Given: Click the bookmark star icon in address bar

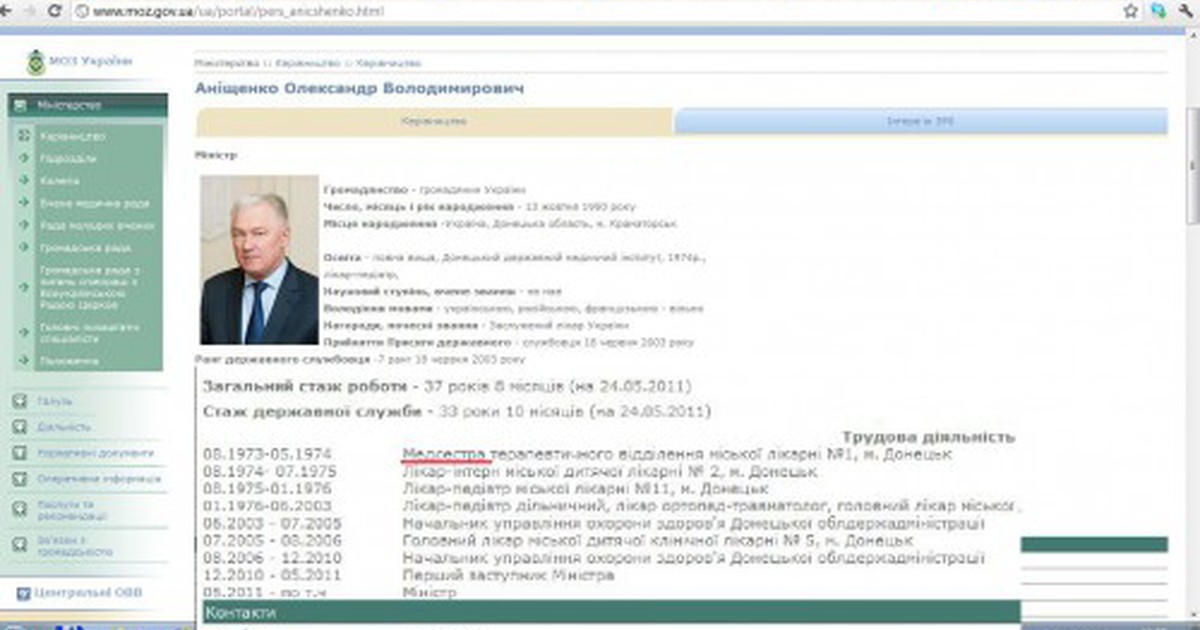Looking at the screenshot, I should coord(1131,11).
